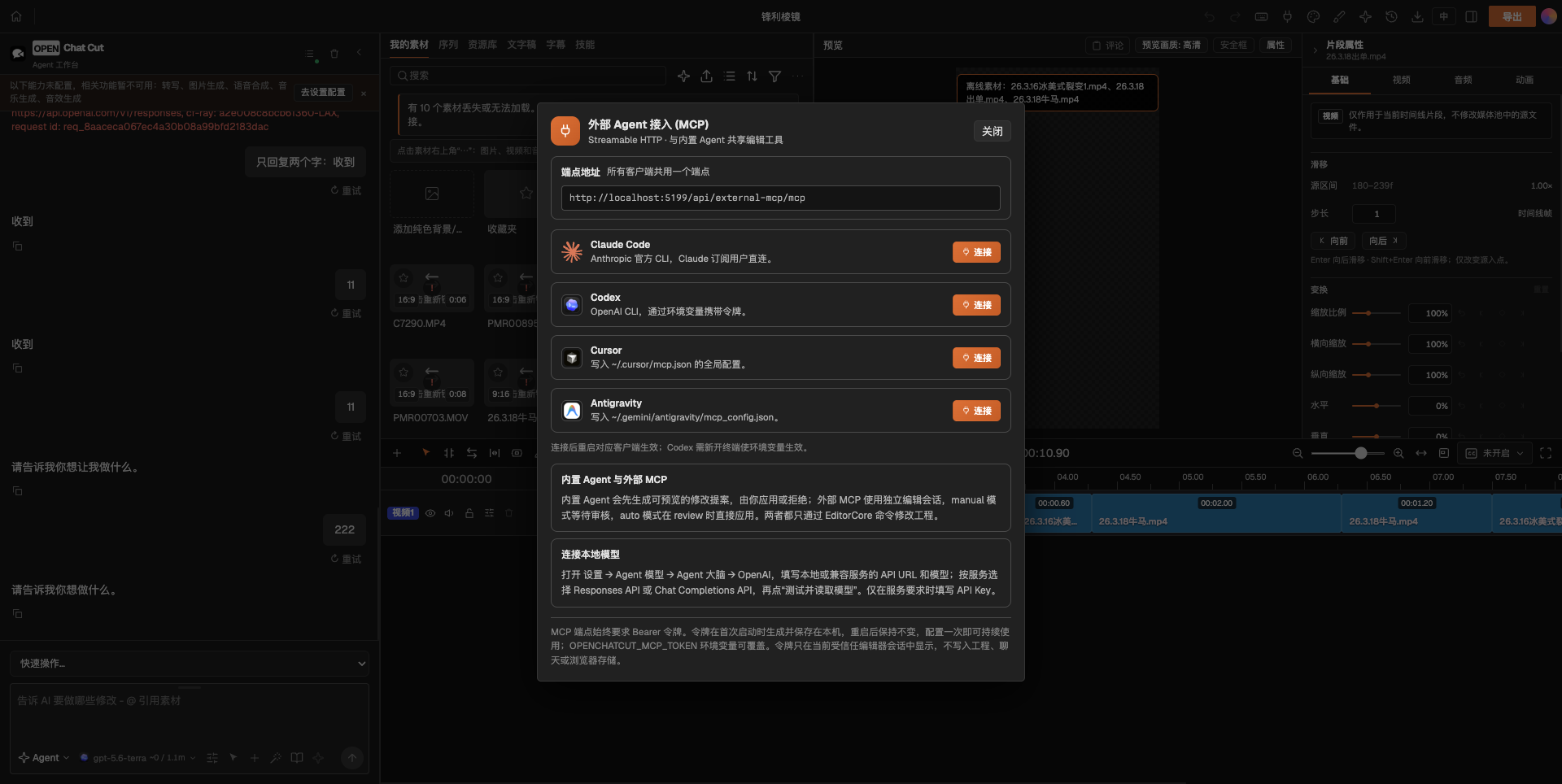Open the 文字稿 tab
Screen dimensions: 1562x784
pos(521,45)
